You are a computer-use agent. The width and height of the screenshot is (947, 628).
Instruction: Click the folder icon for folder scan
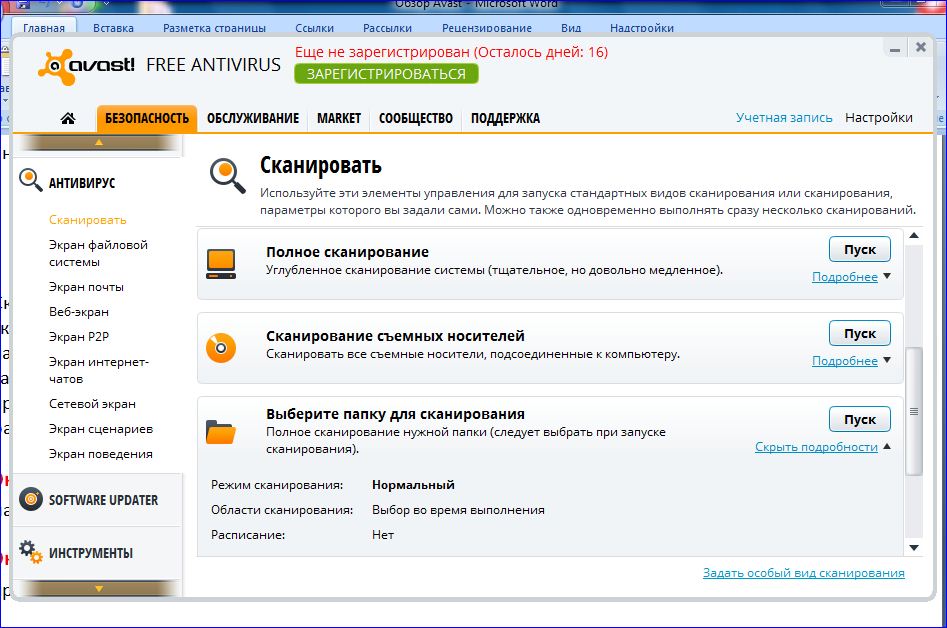(221, 432)
